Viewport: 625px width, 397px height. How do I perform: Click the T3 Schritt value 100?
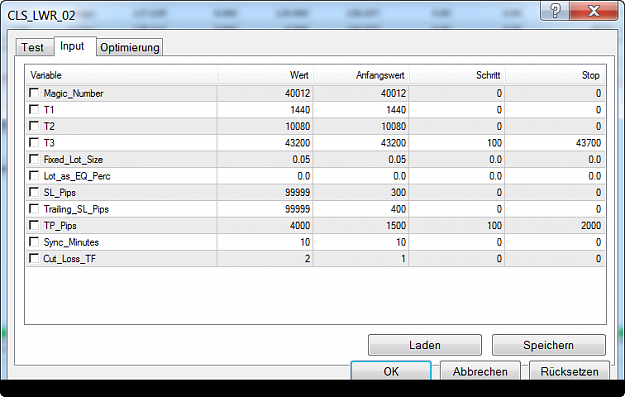pyautogui.click(x=494, y=143)
